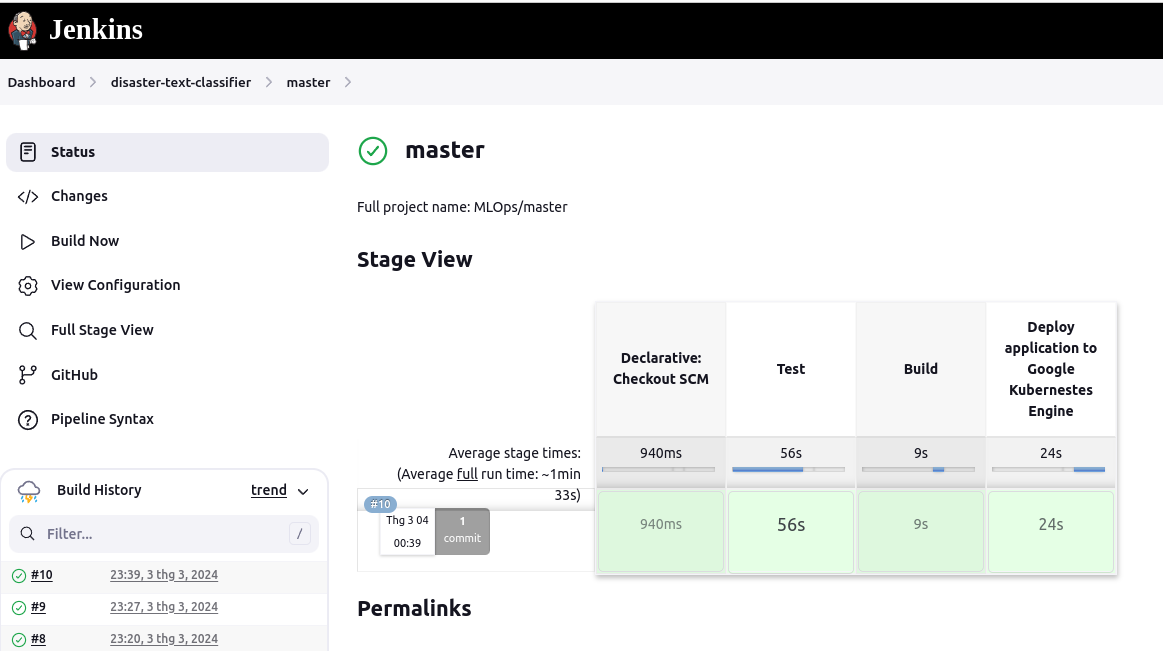
Task: Open timestamp 23:20, 3 thg 3, 2024
Action: [x=164, y=638]
